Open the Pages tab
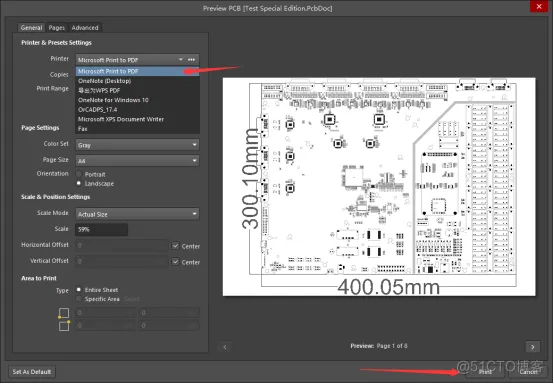 click(57, 28)
